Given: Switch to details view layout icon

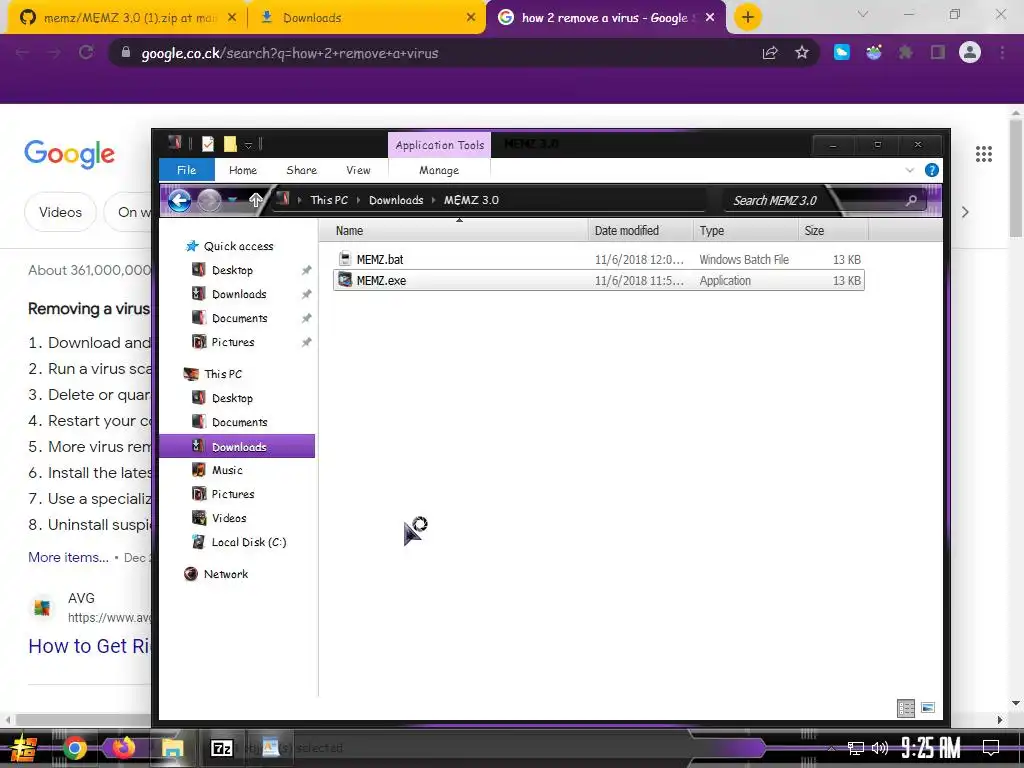Looking at the screenshot, I should pos(906,708).
